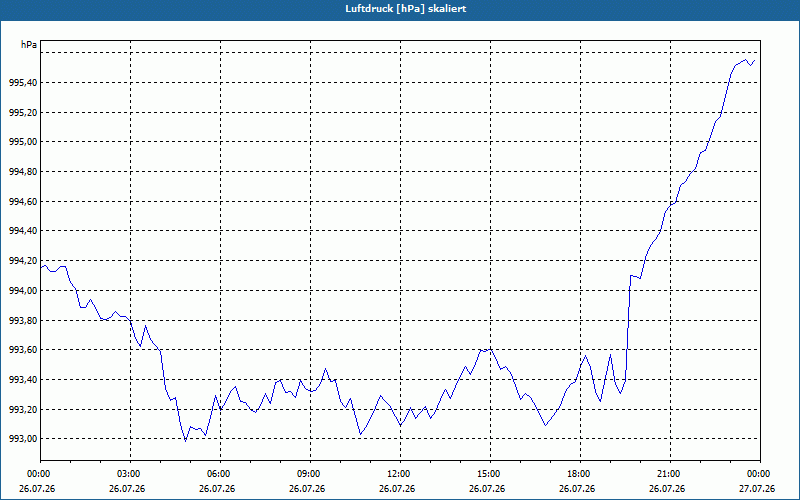This screenshot has height=500, width=800.
Task: Pick the 15:00 time axis label
Action: click(487, 474)
